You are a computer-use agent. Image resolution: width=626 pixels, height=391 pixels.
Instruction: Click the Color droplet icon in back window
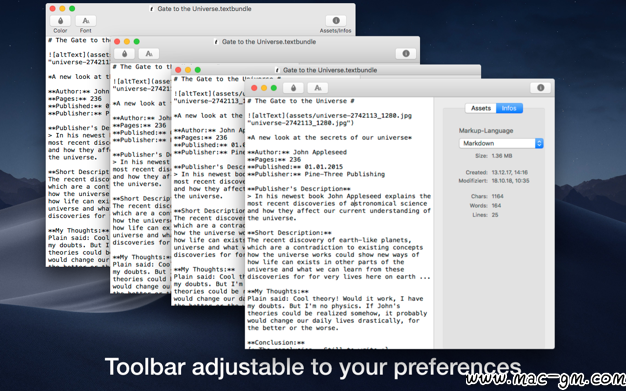[x=60, y=20]
